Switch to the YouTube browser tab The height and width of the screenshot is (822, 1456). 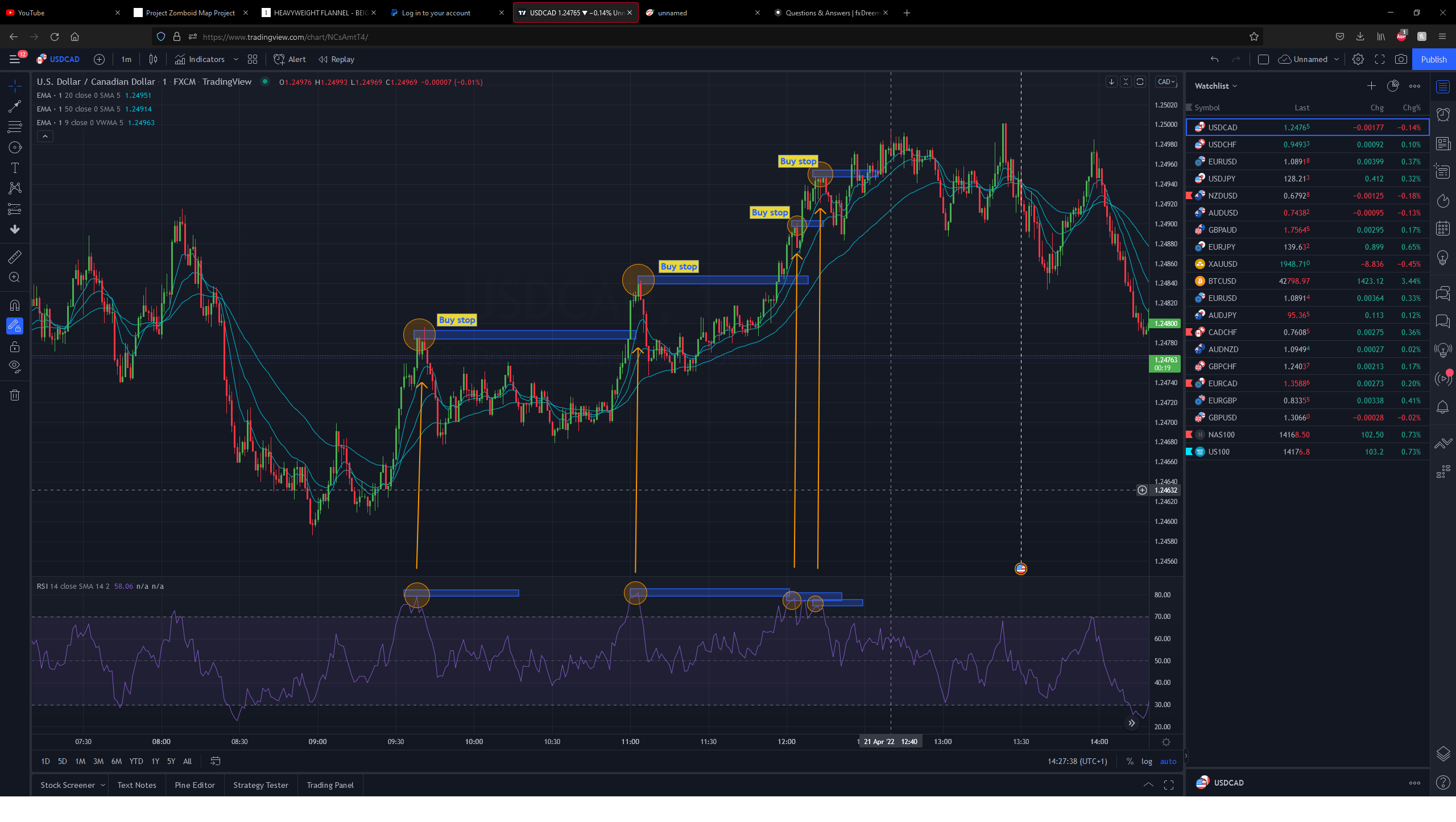click(x=62, y=13)
